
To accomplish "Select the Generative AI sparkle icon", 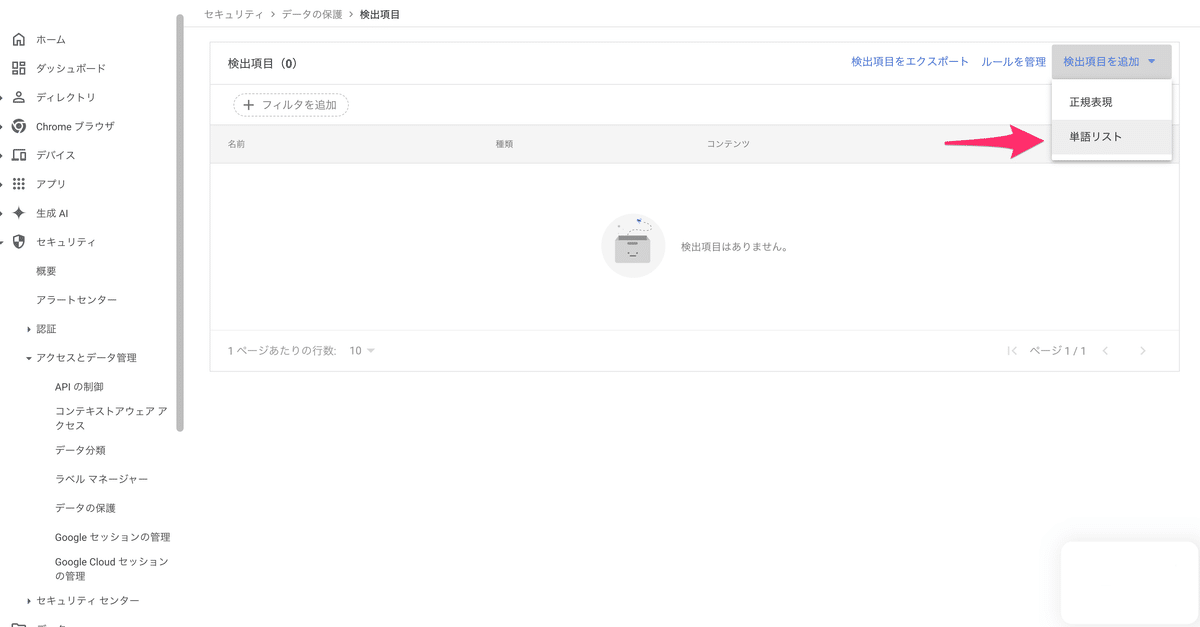I will [18, 213].
